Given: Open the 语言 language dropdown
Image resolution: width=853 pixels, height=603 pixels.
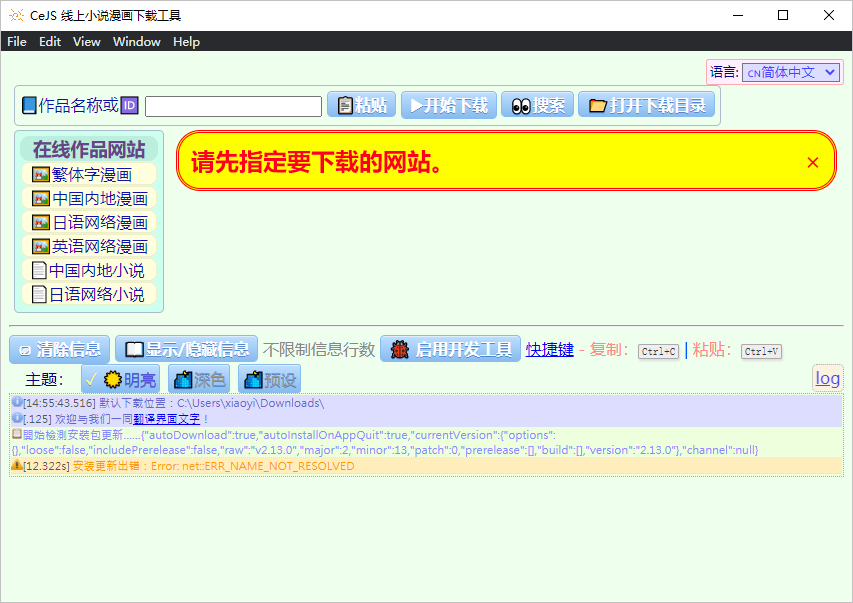Looking at the screenshot, I should tap(791, 72).
